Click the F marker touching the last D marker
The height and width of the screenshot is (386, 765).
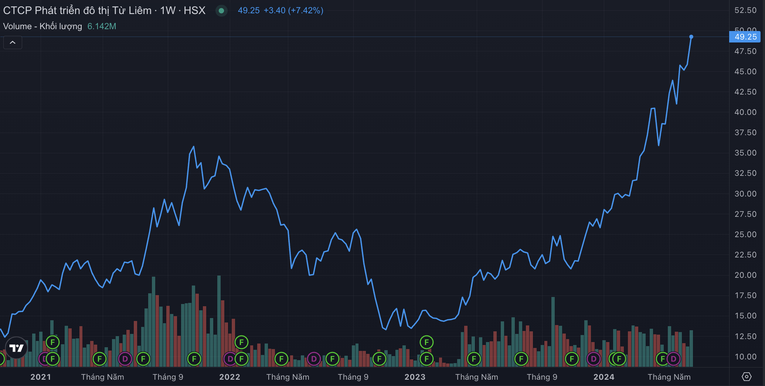[x=662, y=359]
